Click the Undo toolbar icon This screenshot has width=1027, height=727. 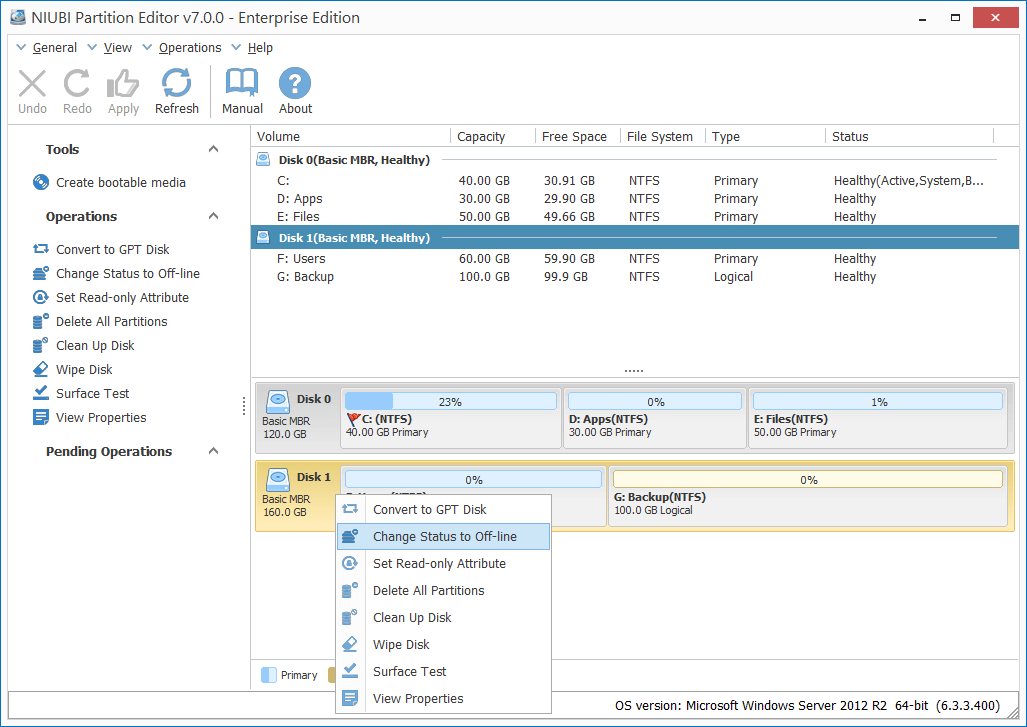32,84
